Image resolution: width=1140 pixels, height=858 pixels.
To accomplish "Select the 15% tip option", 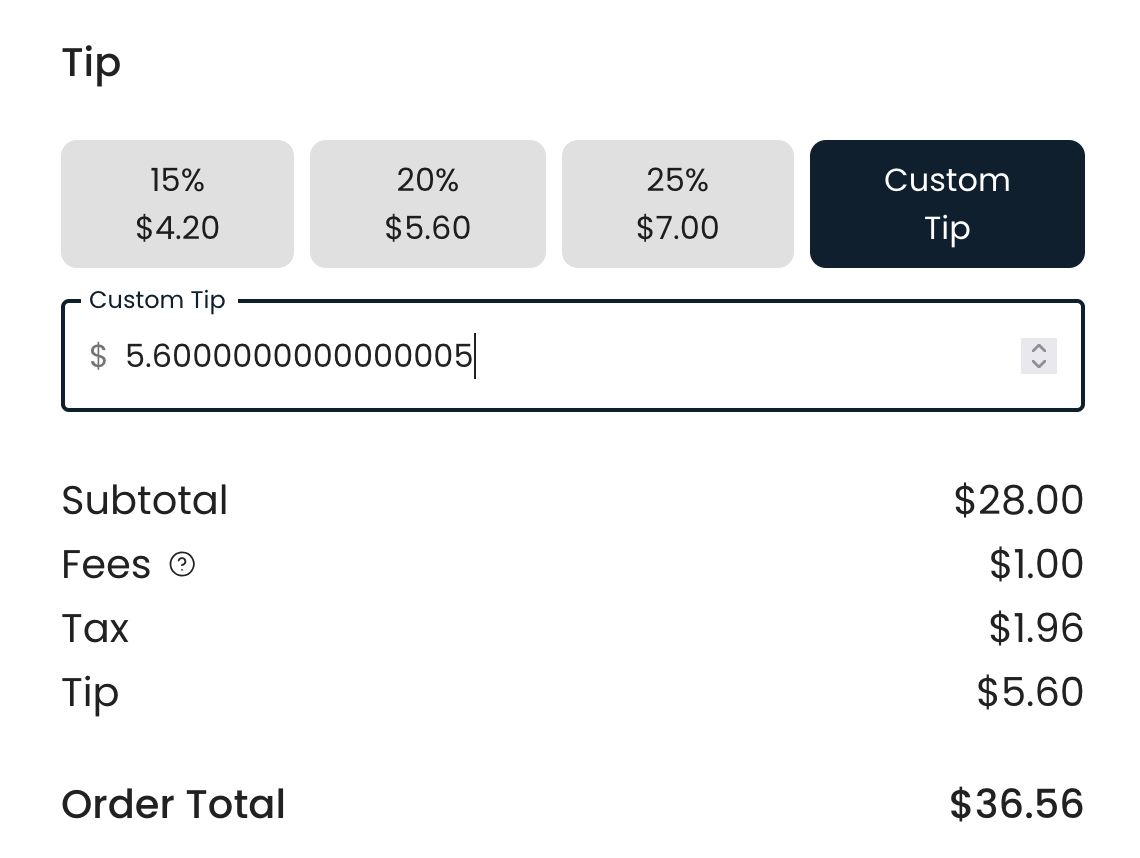I will pos(177,204).
